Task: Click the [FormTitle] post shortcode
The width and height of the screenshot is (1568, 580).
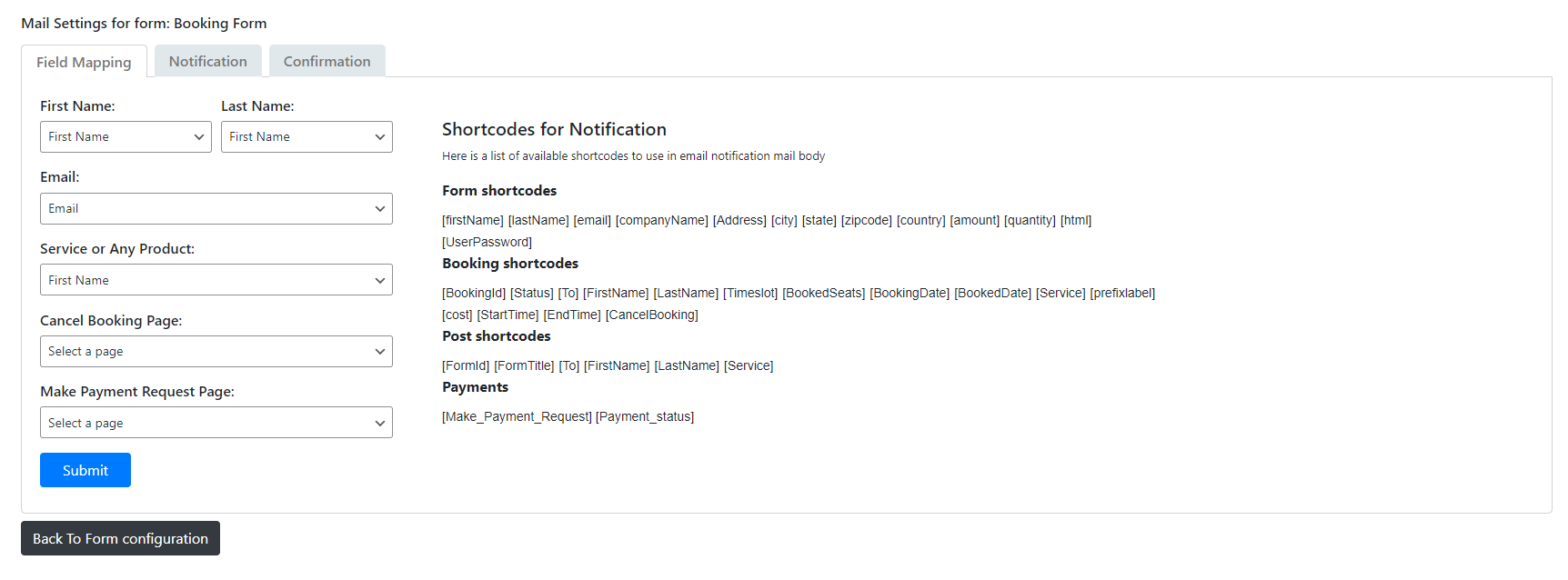Action: click(524, 365)
